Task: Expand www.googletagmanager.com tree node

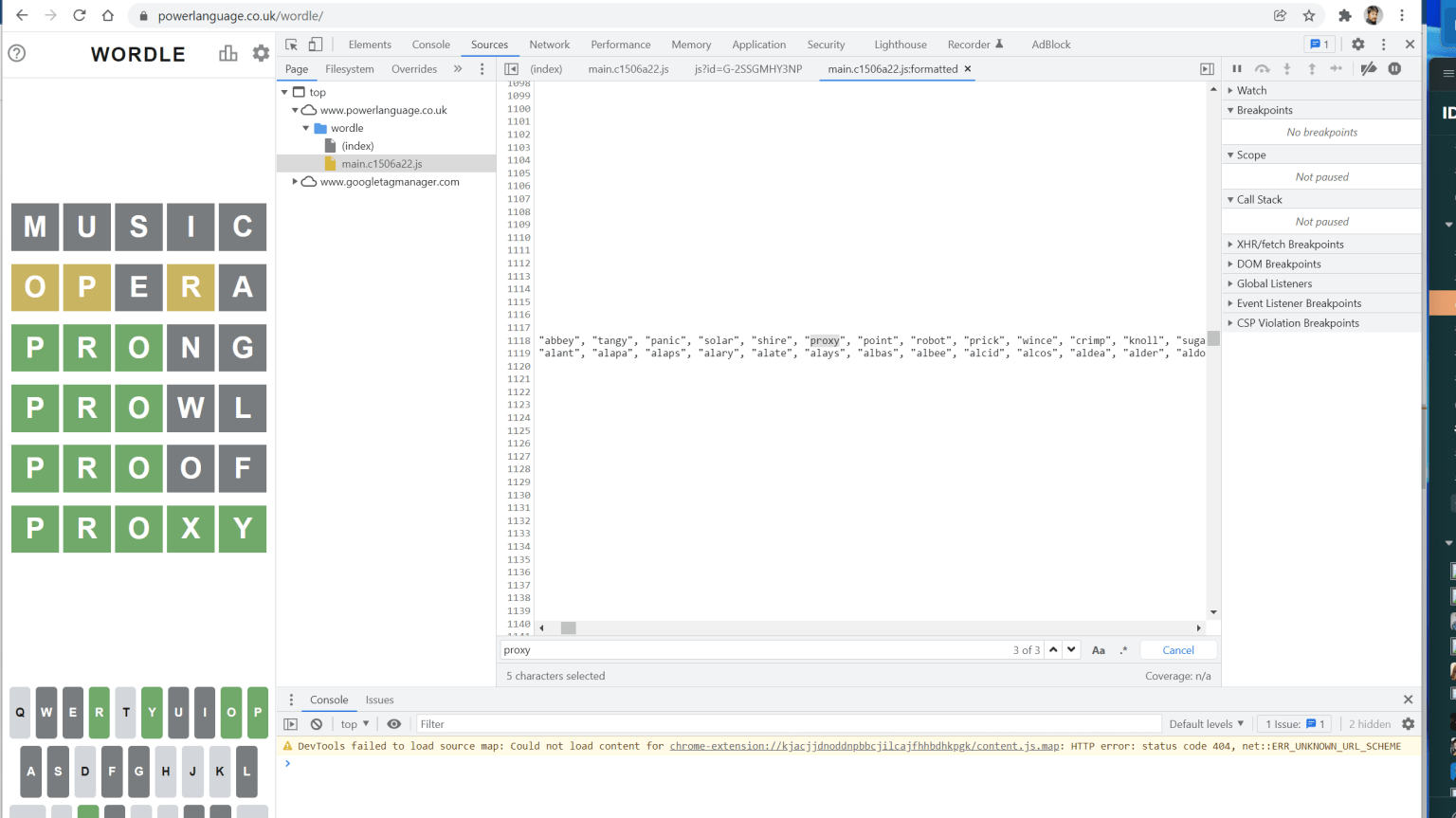Action: coord(295,182)
